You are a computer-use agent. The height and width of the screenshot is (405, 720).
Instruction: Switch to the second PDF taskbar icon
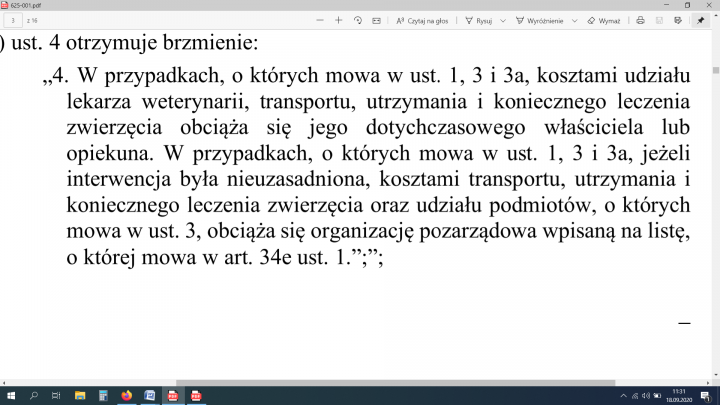click(196, 395)
